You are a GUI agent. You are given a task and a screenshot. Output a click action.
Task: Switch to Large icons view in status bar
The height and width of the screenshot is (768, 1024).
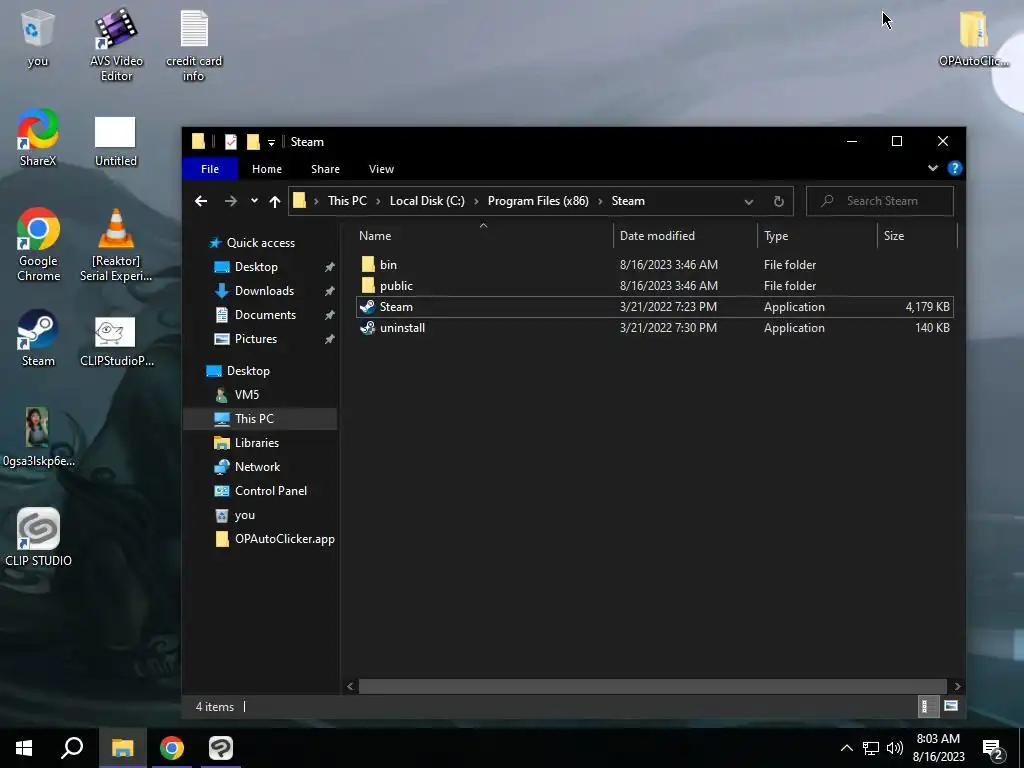click(x=951, y=706)
